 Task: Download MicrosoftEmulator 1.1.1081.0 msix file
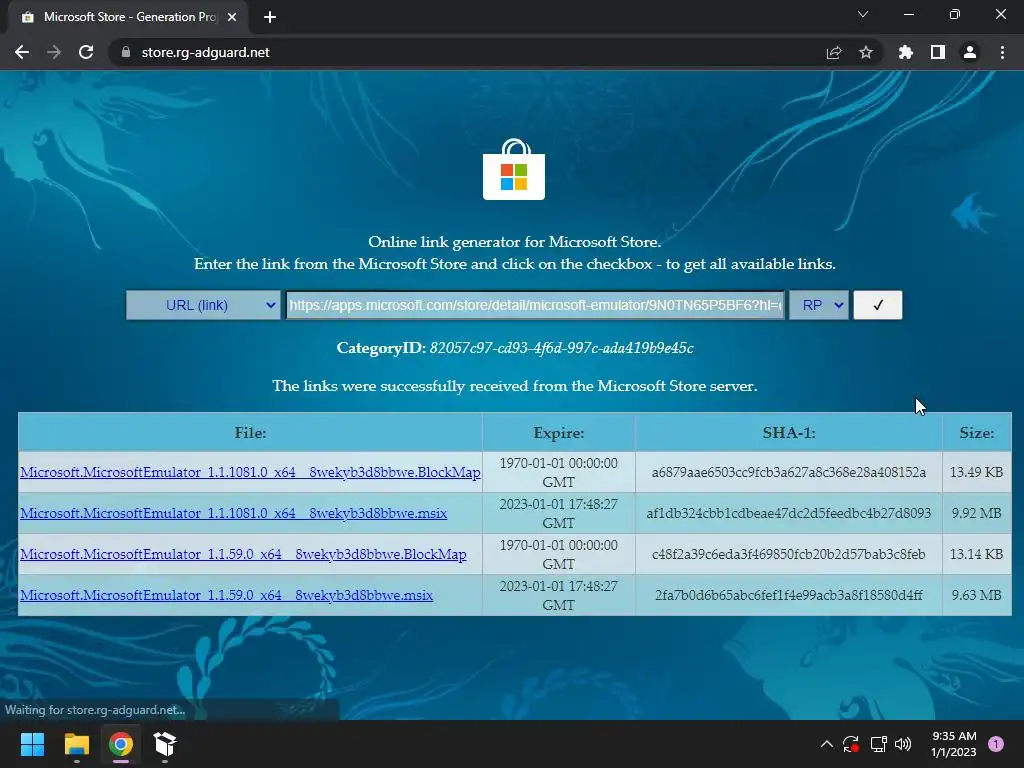233,513
